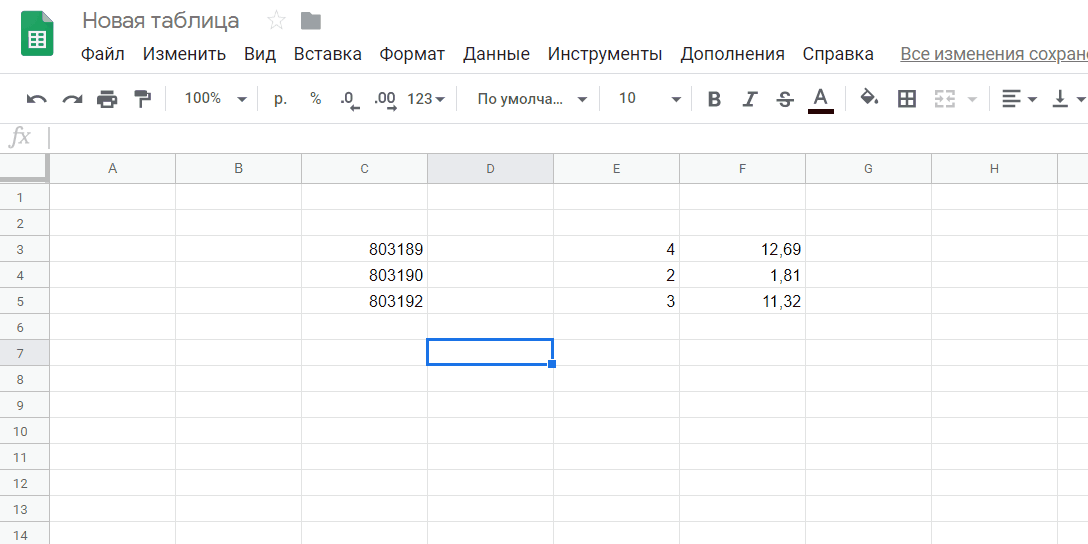Select column C header
1088x544 pixels.
[x=364, y=169]
